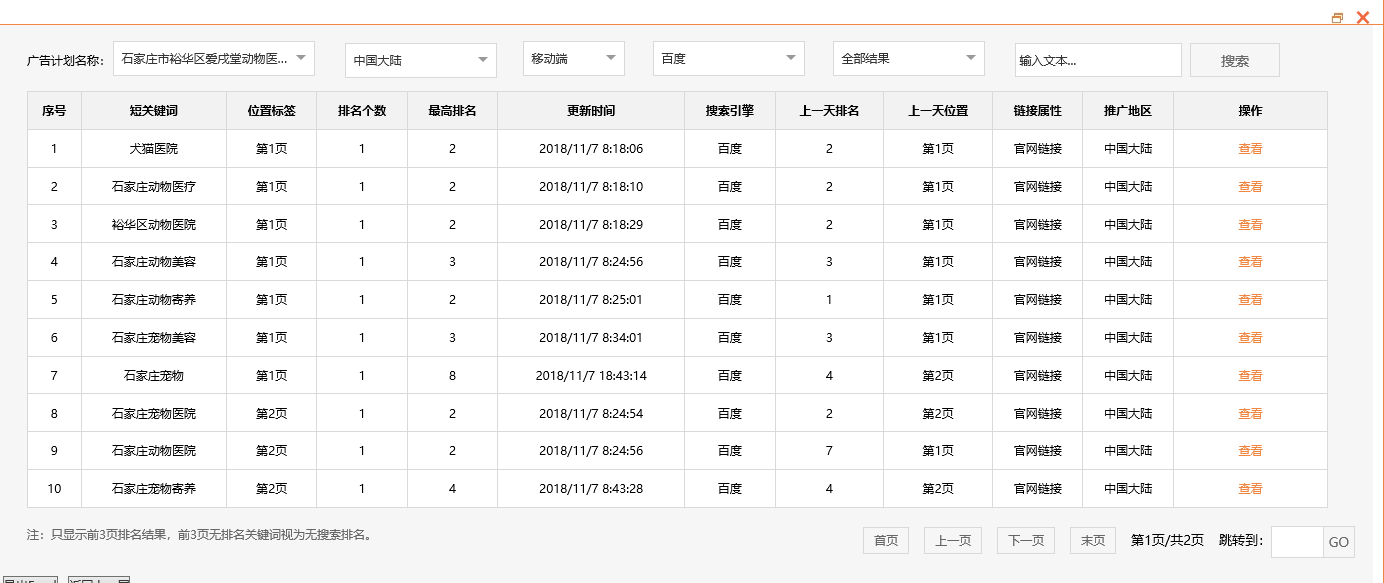The height and width of the screenshot is (583, 1384).
Task: Expand the 百度 search engine dropdown
Action: coord(727,58)
